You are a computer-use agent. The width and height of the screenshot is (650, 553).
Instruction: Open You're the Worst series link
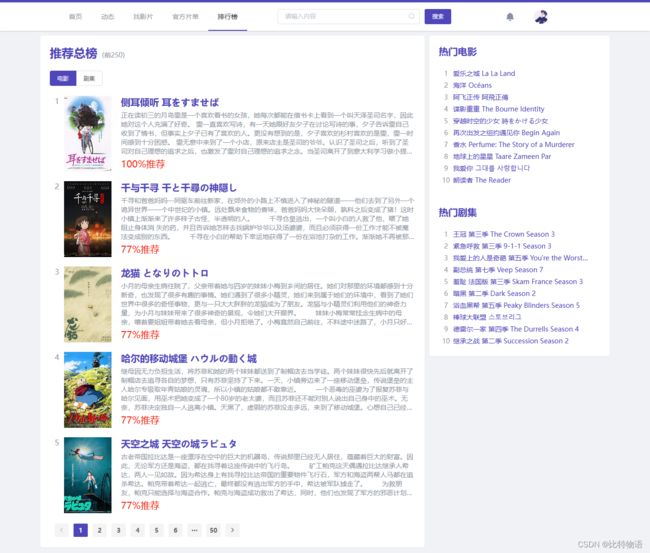[x=520, y=258]
